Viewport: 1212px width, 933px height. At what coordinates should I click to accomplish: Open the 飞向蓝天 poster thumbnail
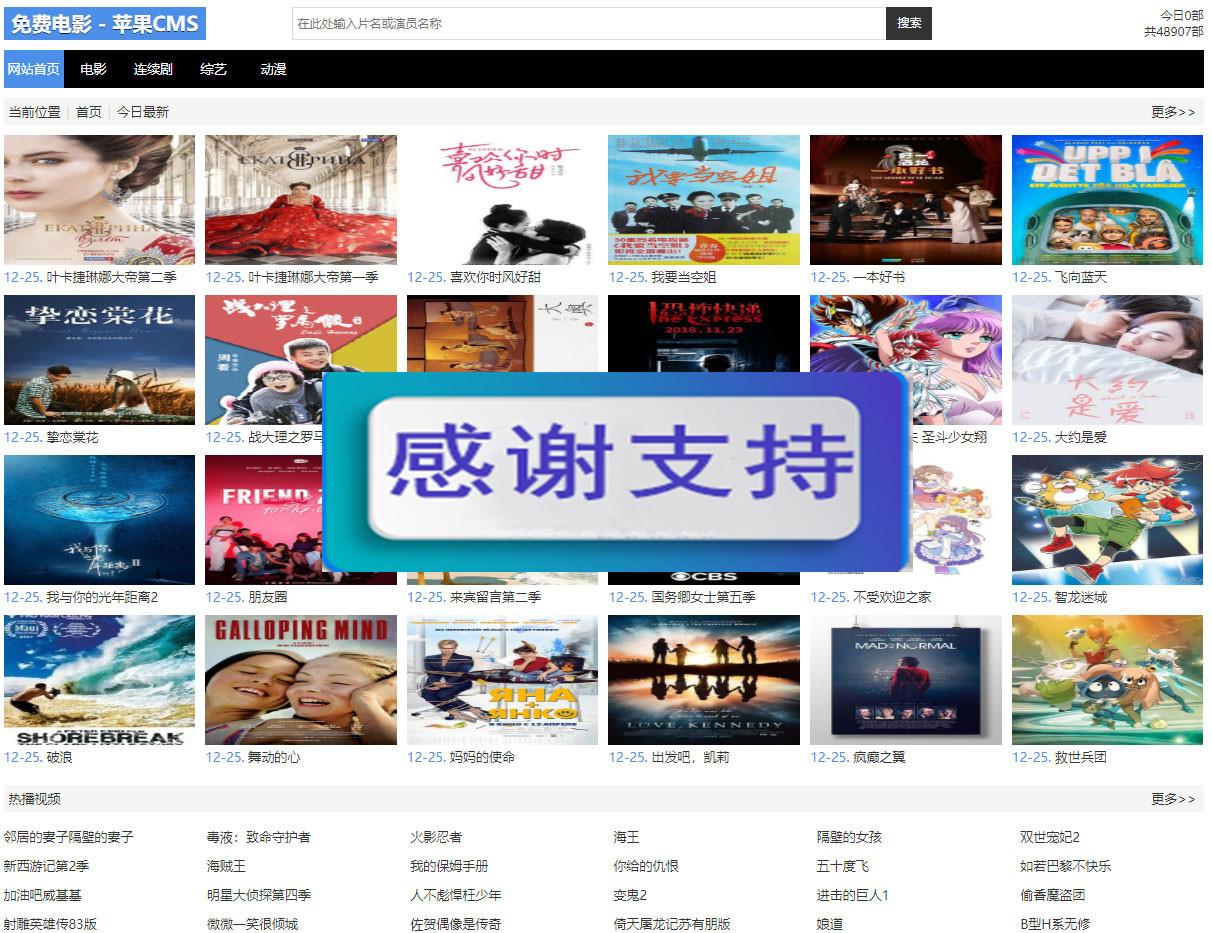click(1108, 200)
